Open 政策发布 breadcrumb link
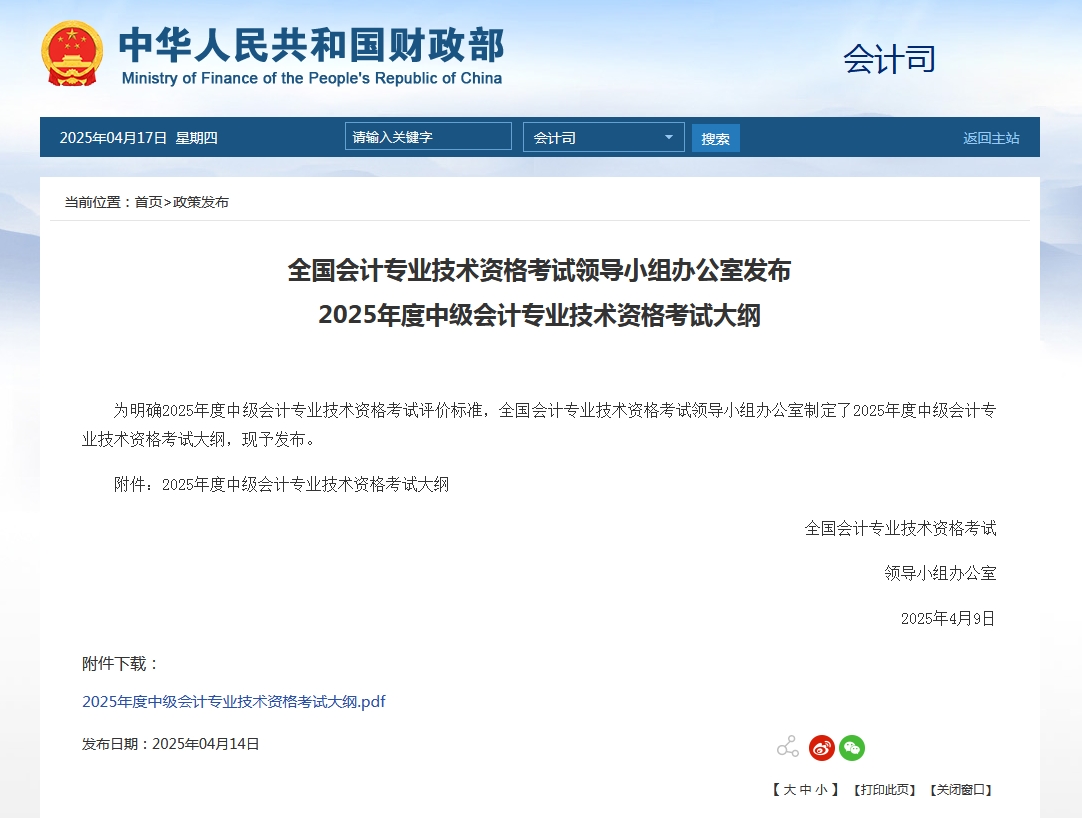 click(201, 202)
